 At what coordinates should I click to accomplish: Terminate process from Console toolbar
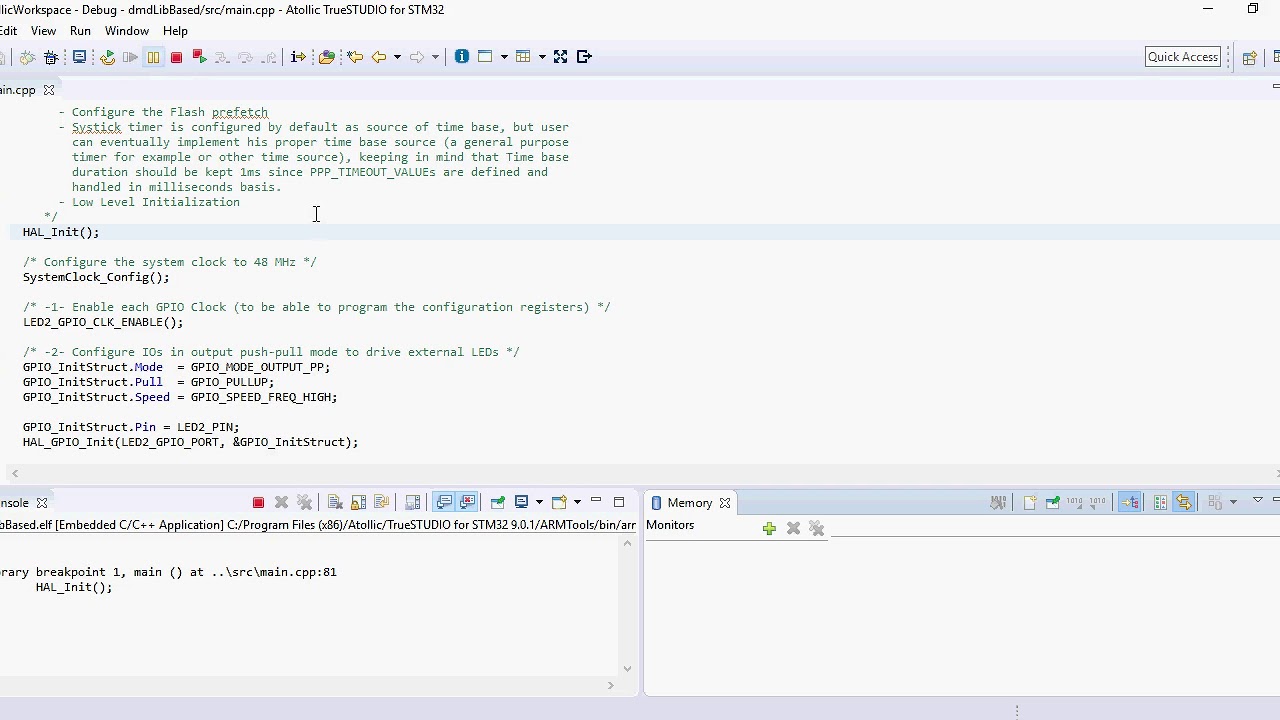[x=258, y=502]
